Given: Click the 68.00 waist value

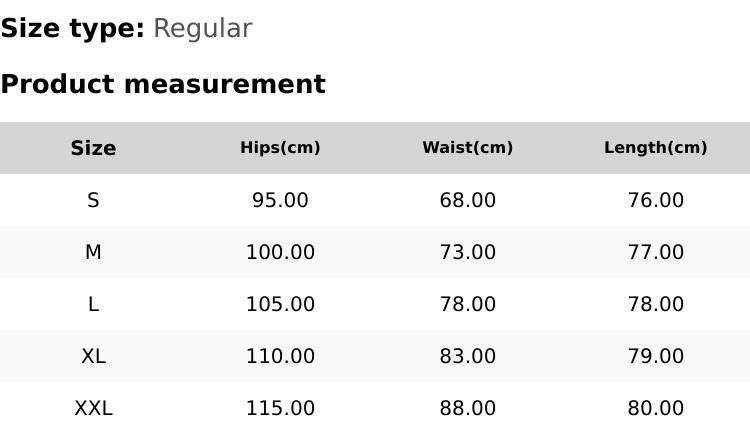Looking at the screenshot, I should [467, 200].
